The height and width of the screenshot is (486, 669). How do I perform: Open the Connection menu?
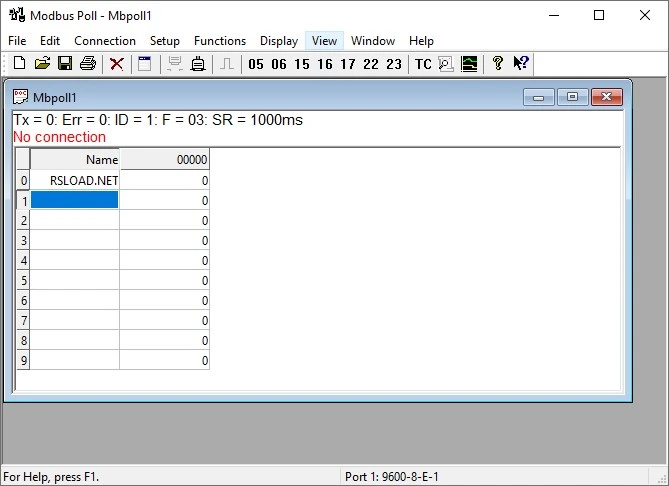105,41
